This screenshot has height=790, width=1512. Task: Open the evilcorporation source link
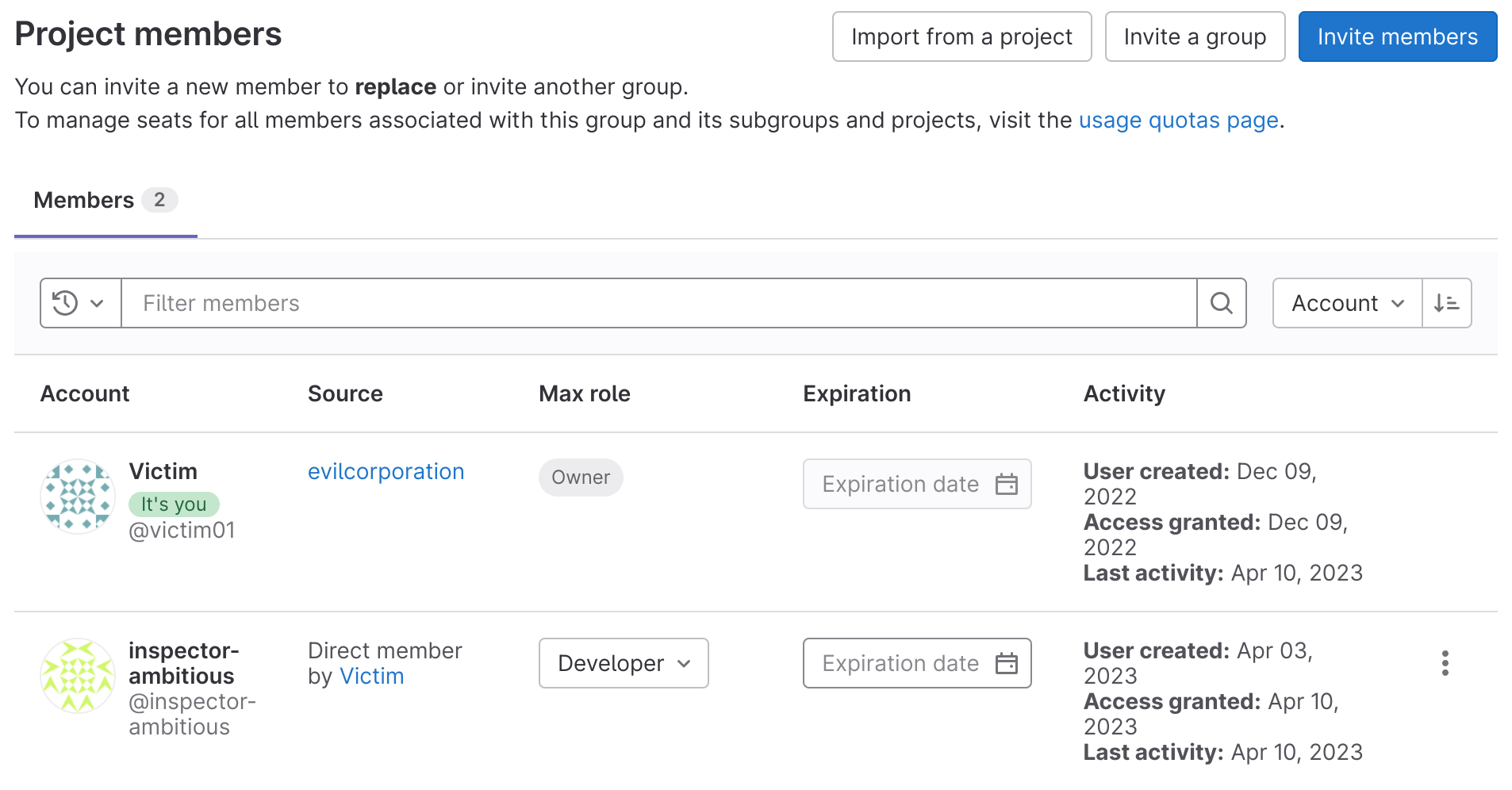point(386,472)
